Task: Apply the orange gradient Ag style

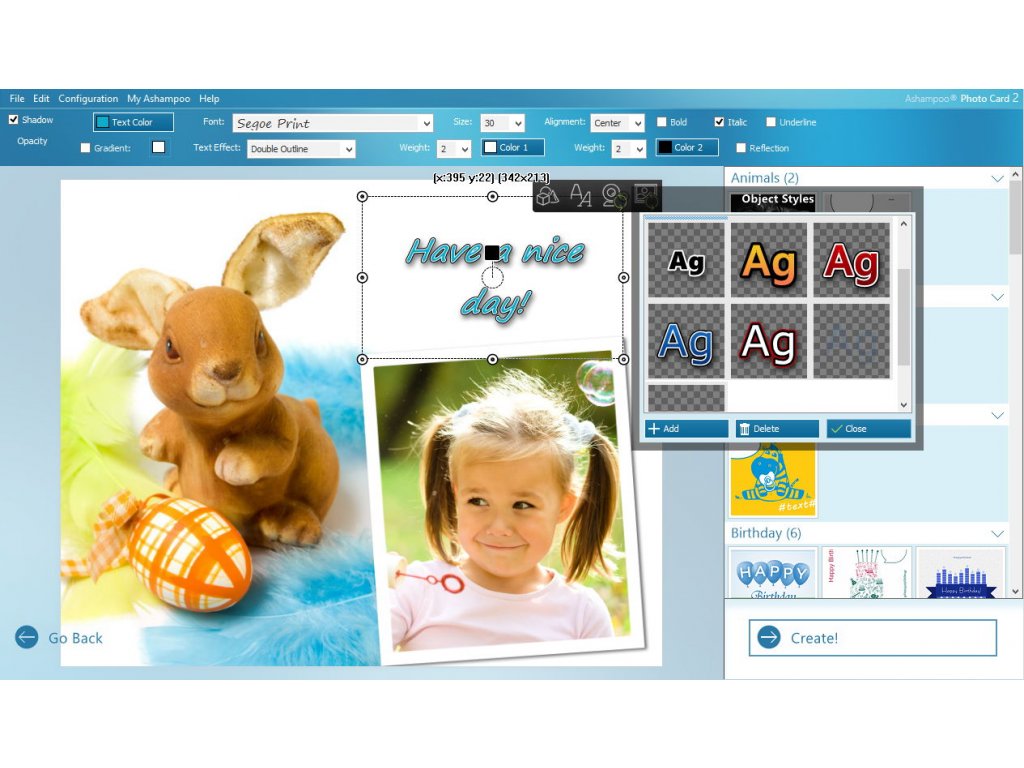Action: coord(769,261)
